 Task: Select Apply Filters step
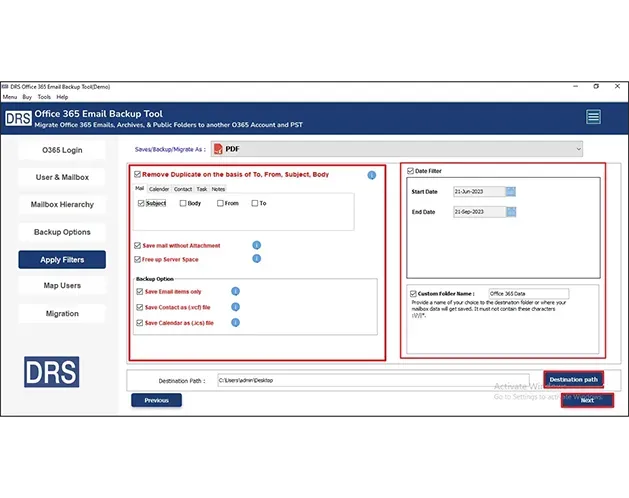coord(62,260)
